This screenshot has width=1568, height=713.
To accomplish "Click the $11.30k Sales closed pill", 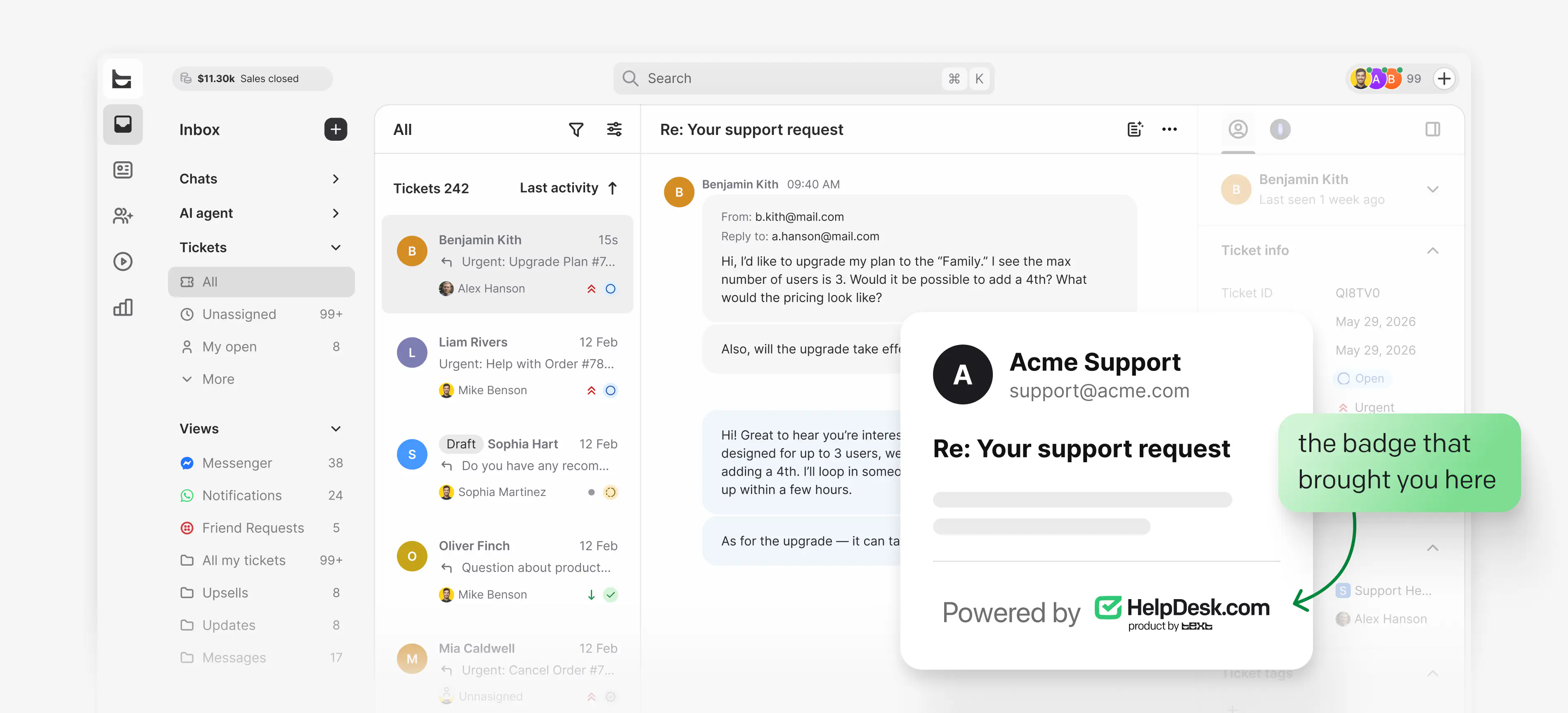I will click(x=252, y=78).
